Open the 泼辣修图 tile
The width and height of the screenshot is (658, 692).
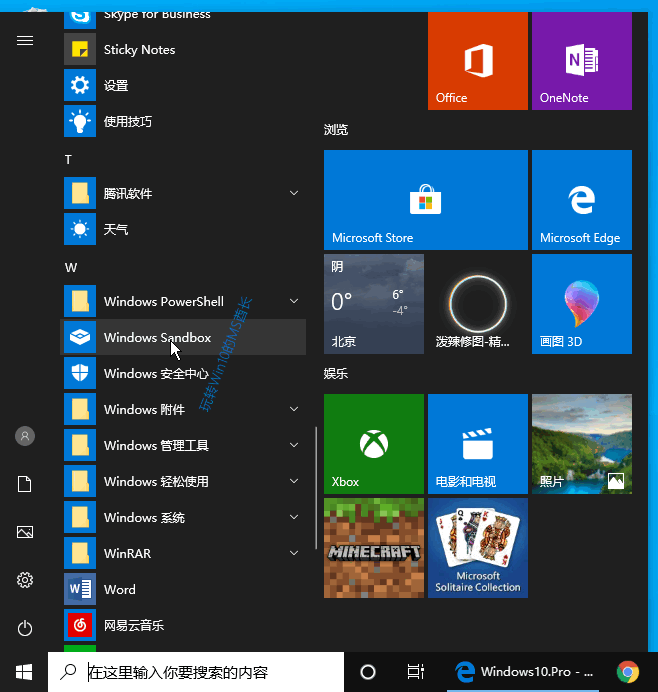click(x=478, y=304)
